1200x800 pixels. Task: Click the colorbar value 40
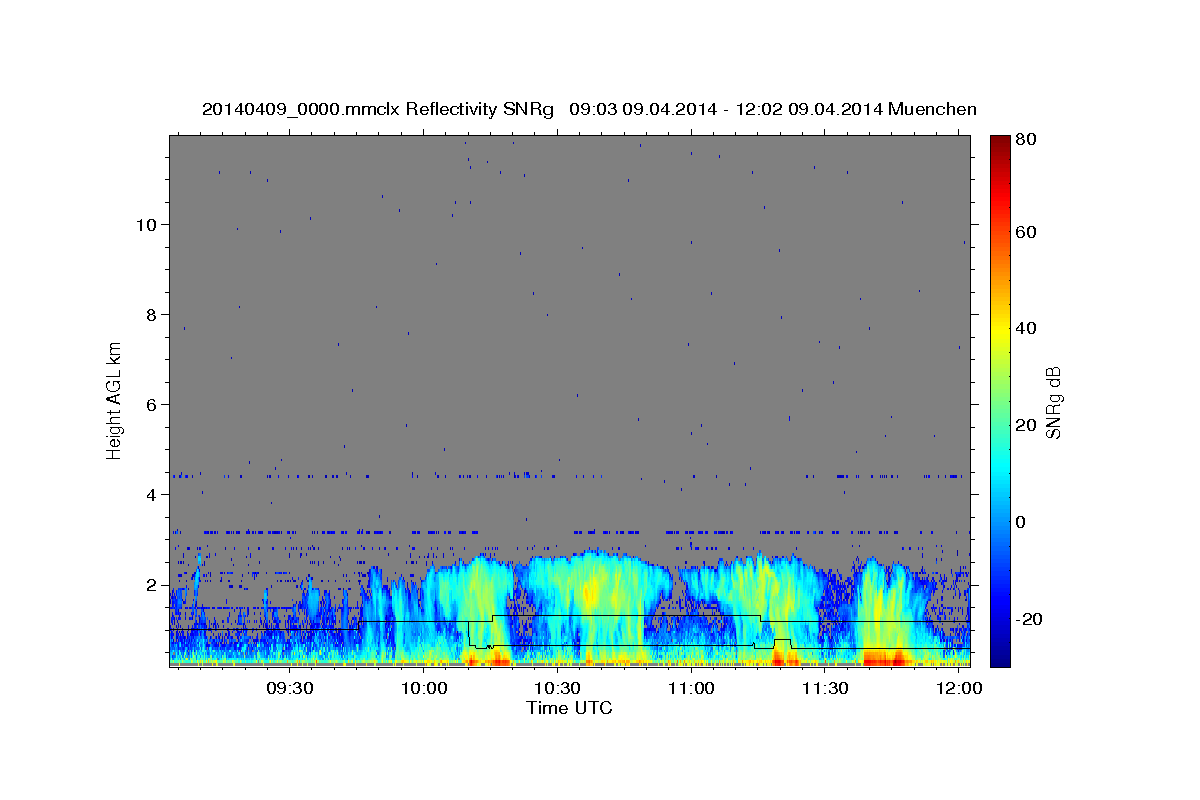[1028, 328]
